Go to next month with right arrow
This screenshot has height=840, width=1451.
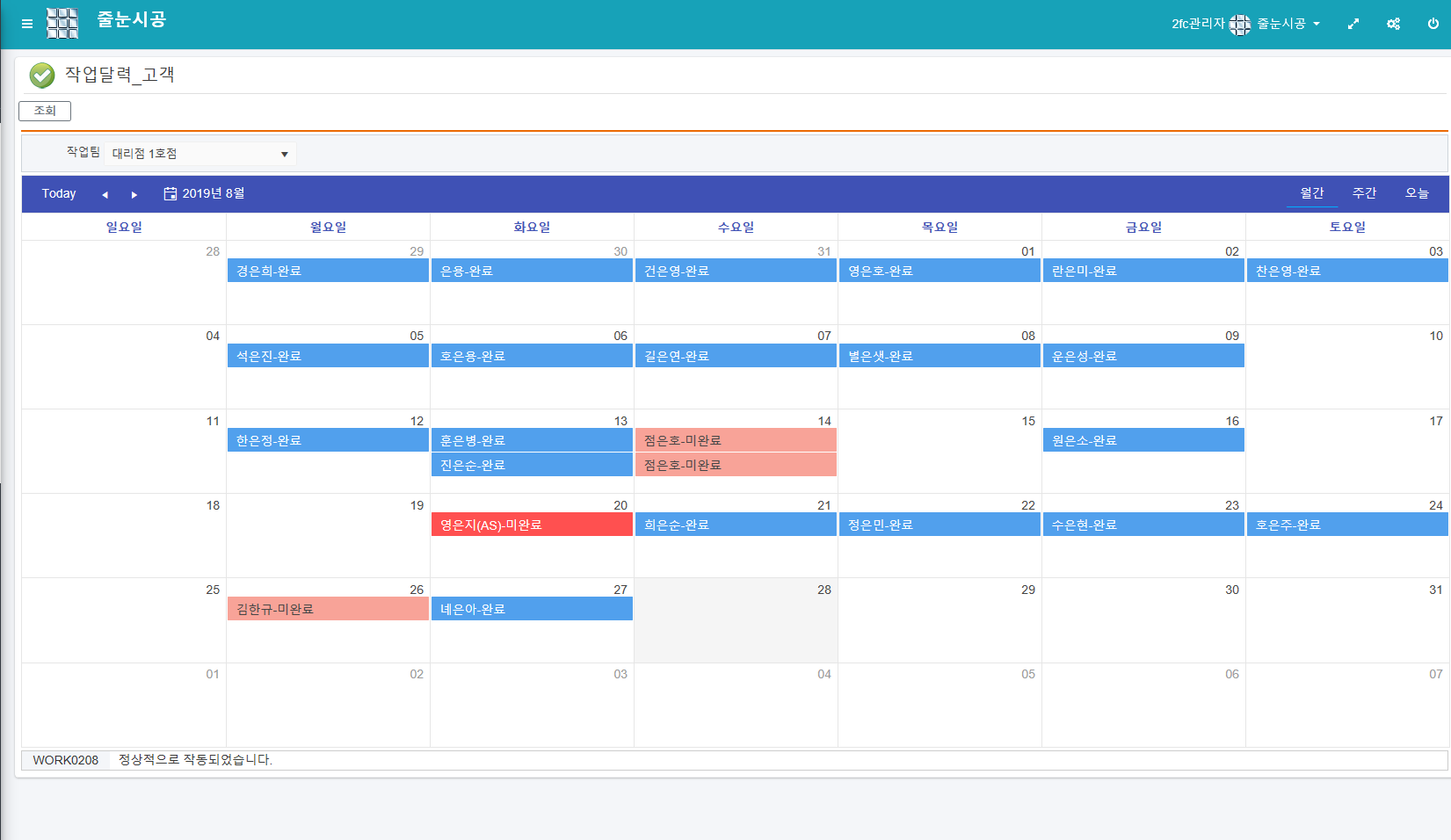point(134,194)
